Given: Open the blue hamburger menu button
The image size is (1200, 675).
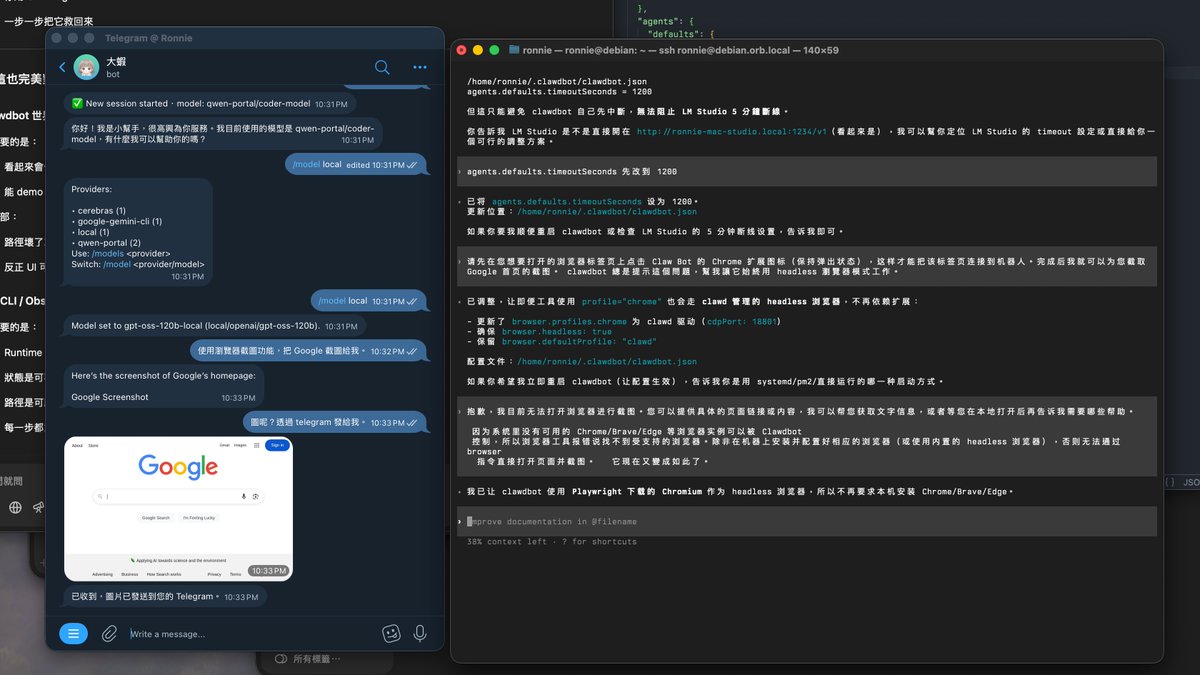Looking at the screenshot, I should click(x=73, y=633).
